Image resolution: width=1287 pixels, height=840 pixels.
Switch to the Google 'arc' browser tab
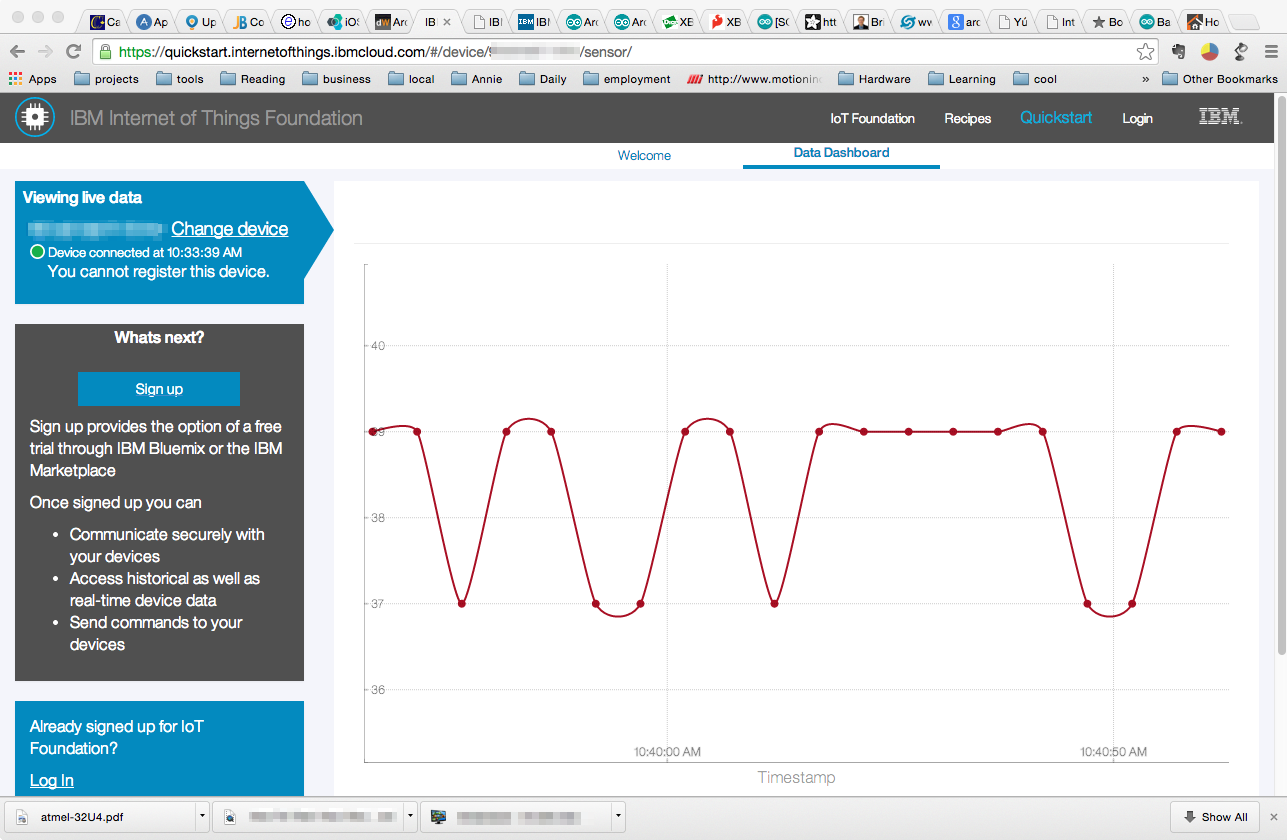[x=964, y=21]
